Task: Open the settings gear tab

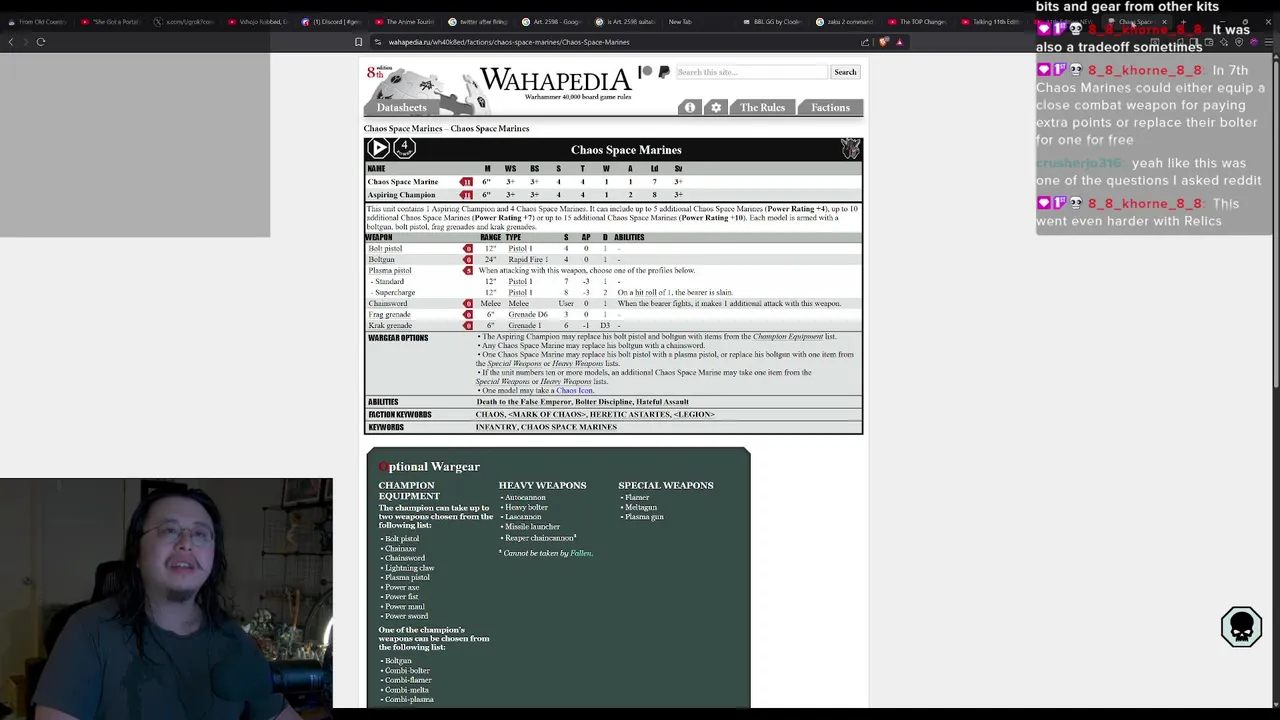Action: (716, 107)
